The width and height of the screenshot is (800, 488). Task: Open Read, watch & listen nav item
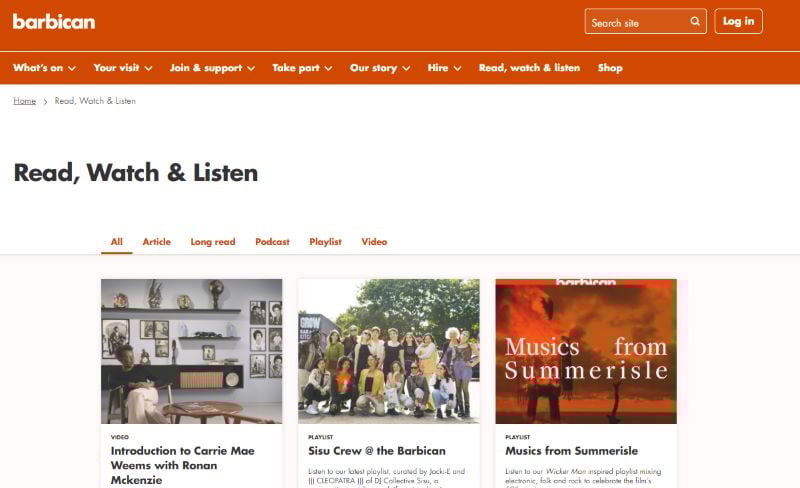(529, 68)
